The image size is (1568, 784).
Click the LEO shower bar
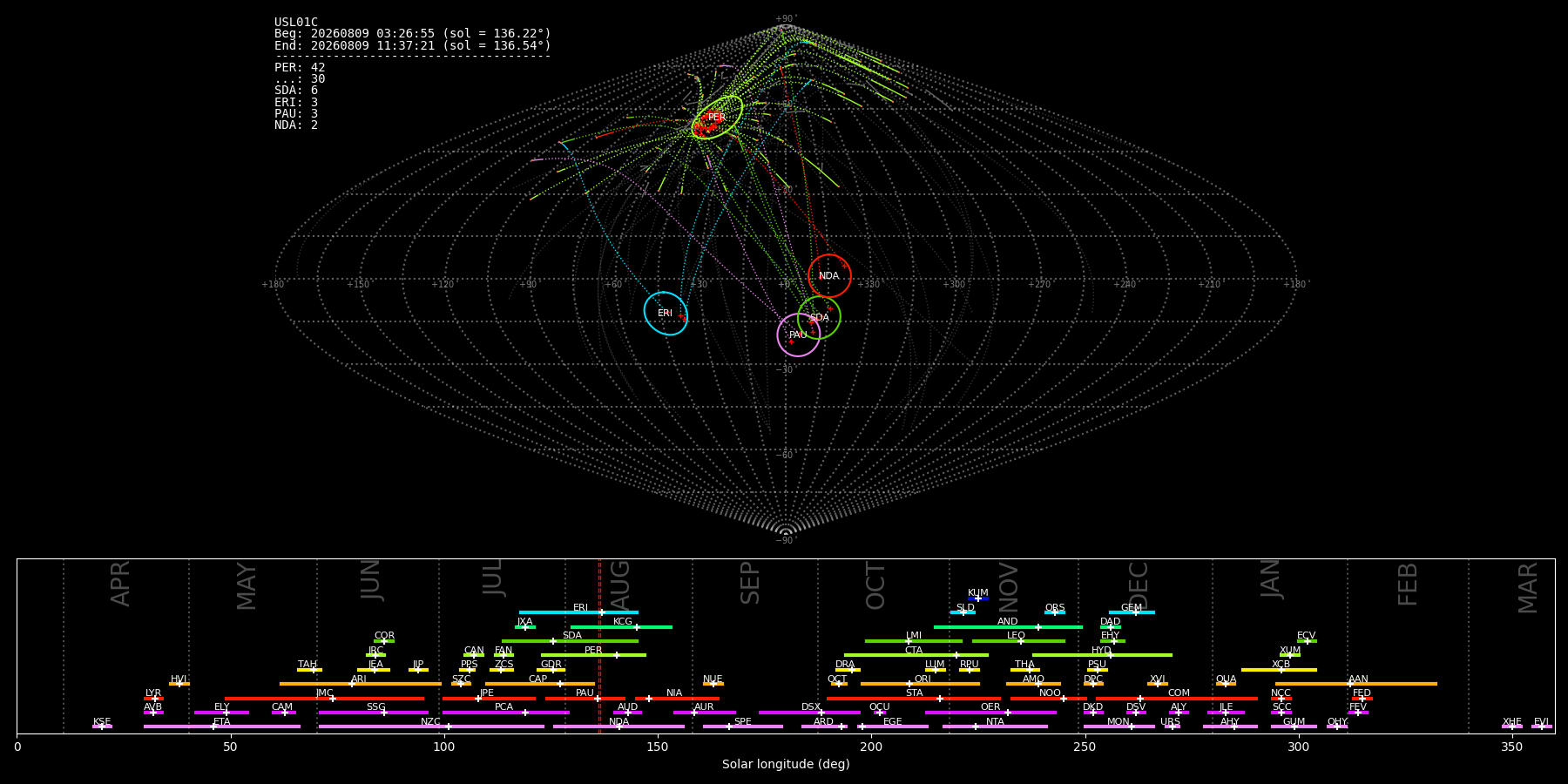(x=1018, y=641)
